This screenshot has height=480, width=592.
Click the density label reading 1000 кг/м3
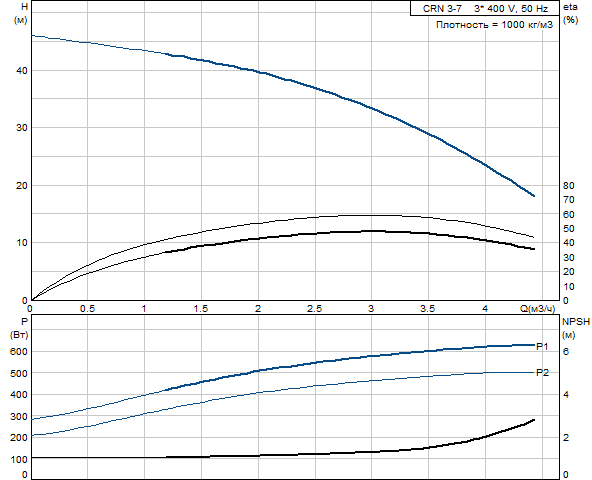pos(495,25)
